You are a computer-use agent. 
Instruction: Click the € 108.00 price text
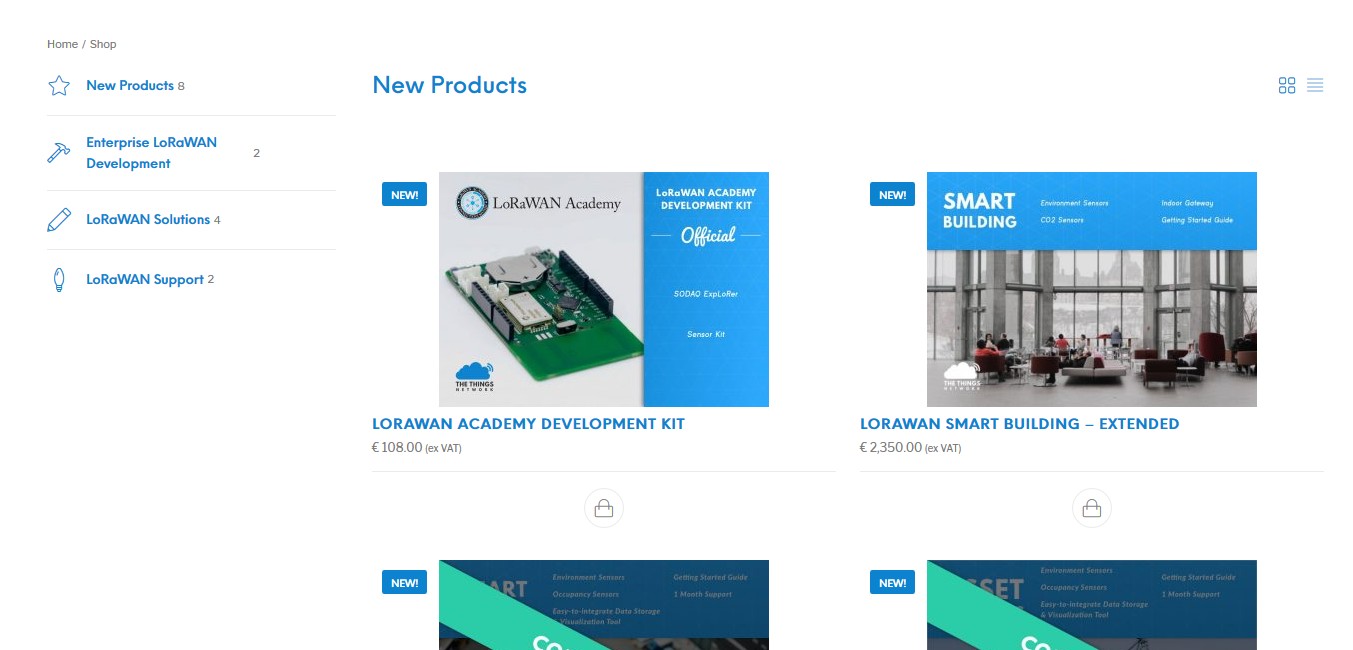pos(397,448)
